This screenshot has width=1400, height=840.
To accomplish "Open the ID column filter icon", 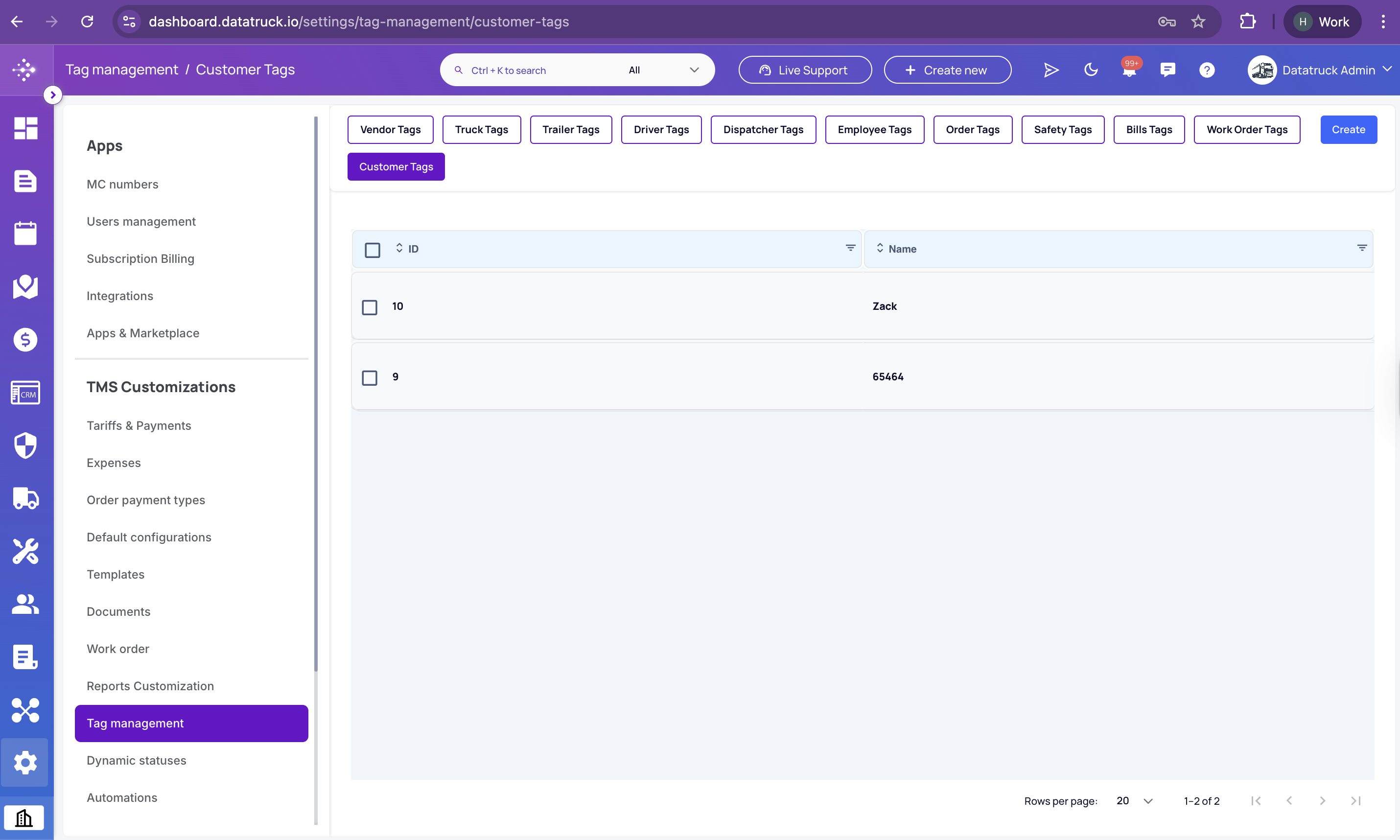I will point(850,248).
